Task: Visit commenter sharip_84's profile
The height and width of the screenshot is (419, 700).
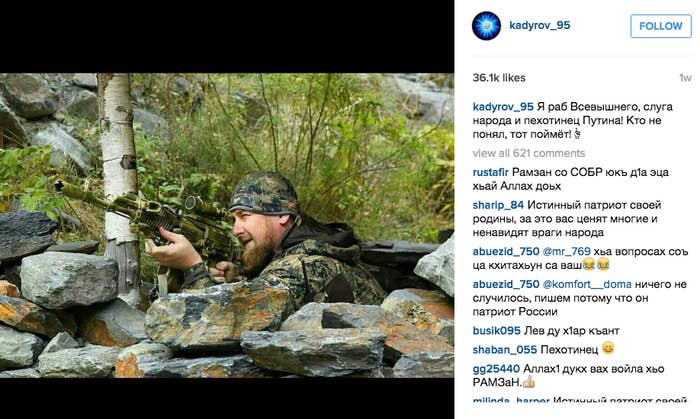Action: coord(498,205)
